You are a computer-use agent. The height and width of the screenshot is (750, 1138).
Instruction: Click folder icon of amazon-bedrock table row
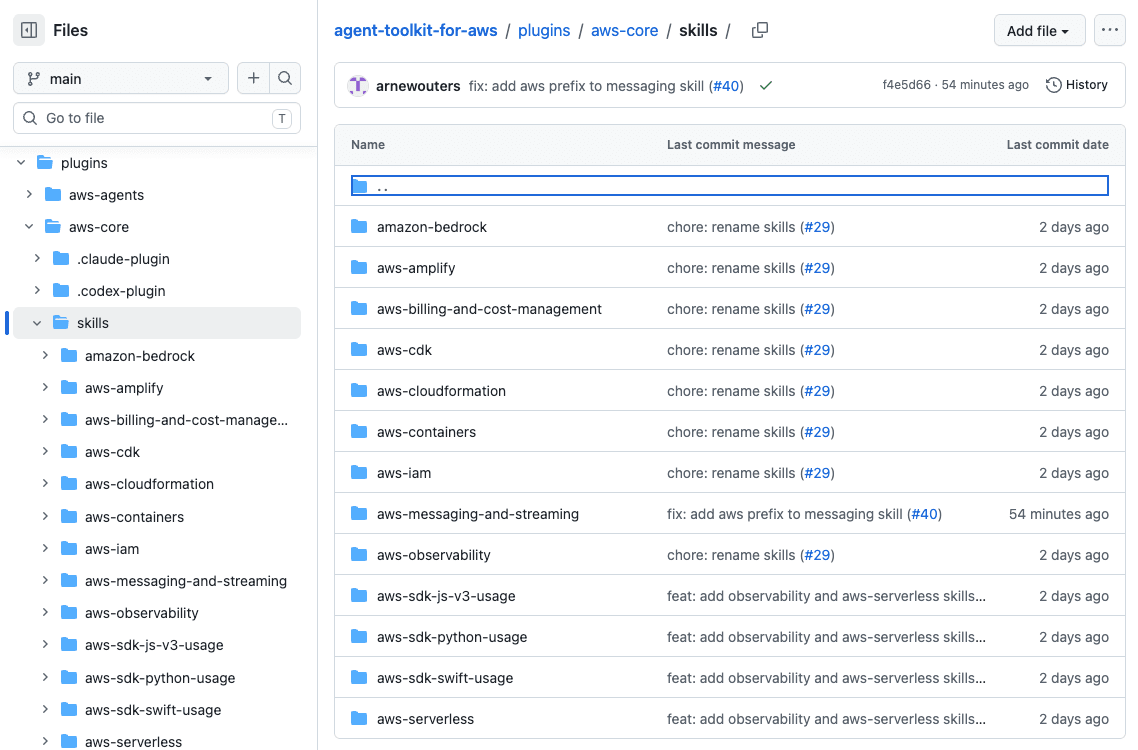pyautogui.click(x=359, y=227)
